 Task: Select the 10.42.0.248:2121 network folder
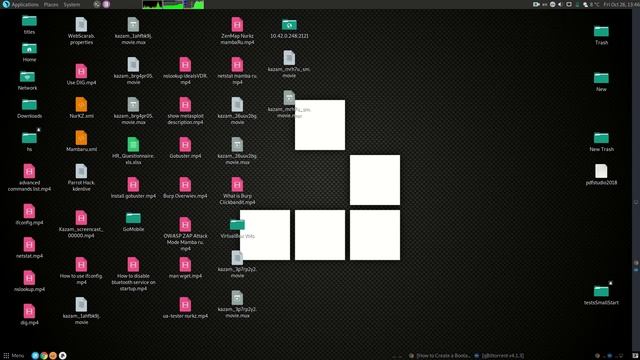[289, 29]
